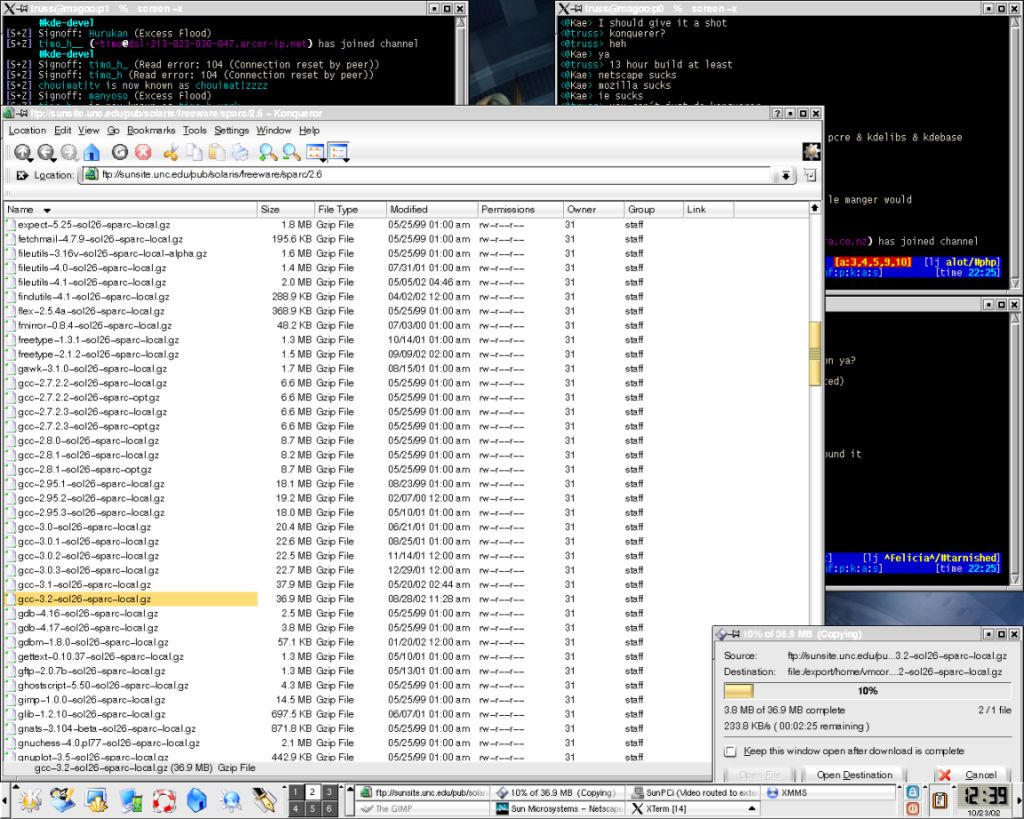Click the Open Destination button

(854, 775)
